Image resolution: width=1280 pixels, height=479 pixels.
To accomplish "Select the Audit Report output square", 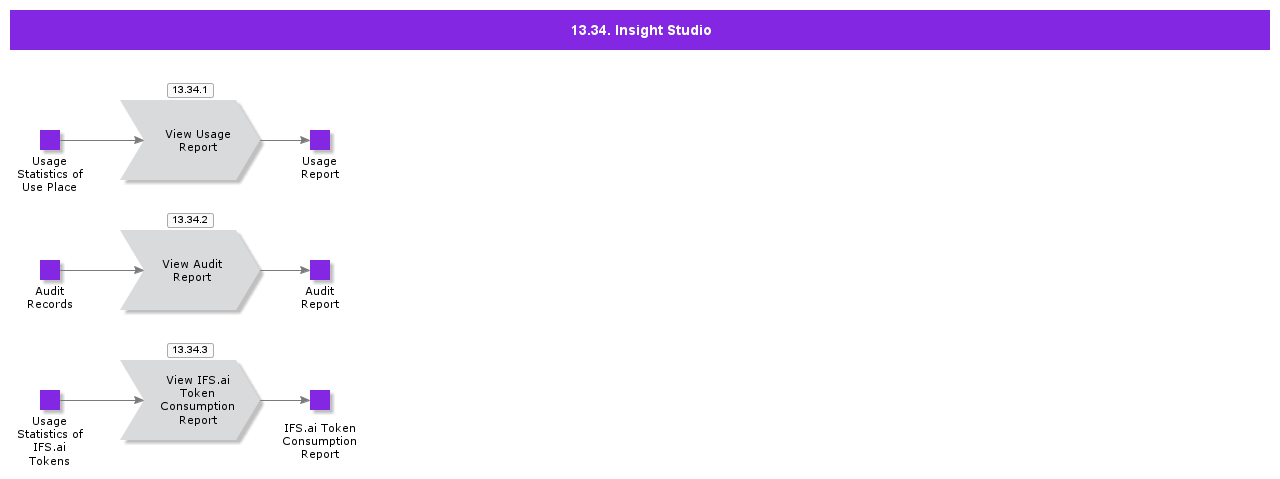I will [x=320, y=270].
